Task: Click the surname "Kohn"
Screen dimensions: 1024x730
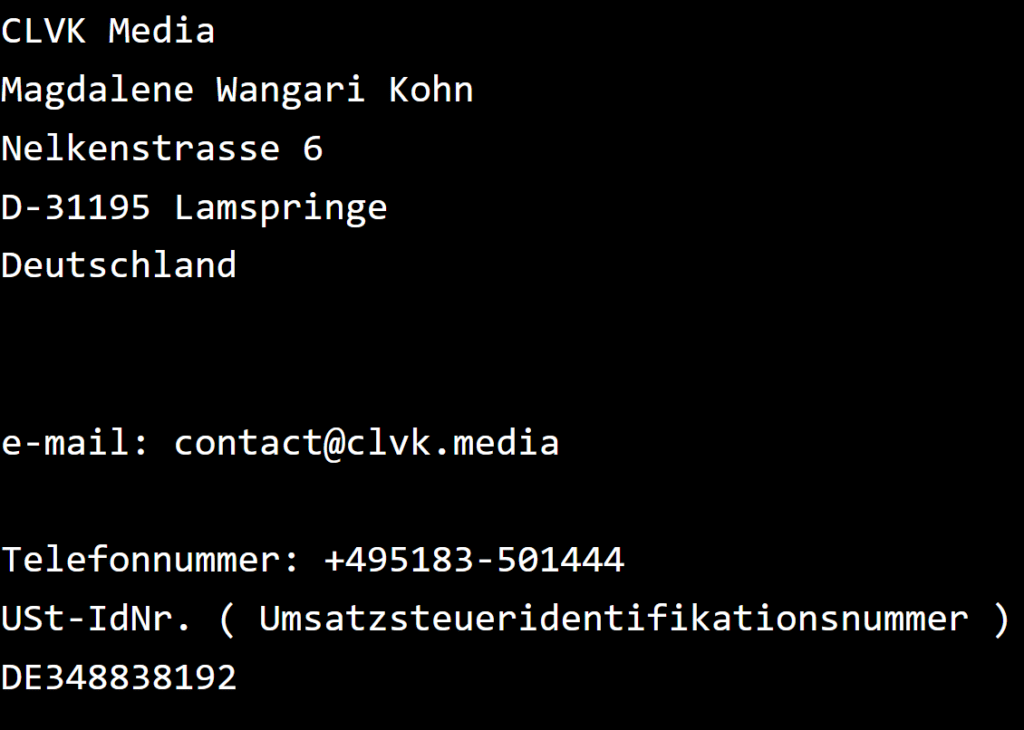Action: [x=431, y=90]
